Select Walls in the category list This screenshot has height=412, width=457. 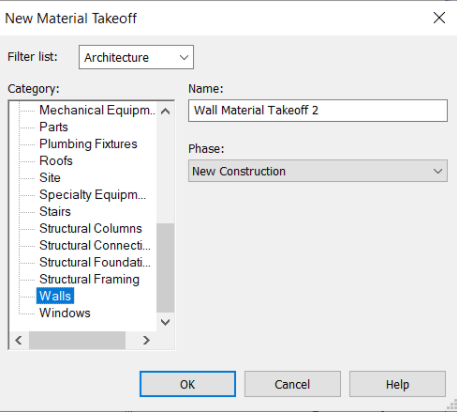click(x=55, y=296)
